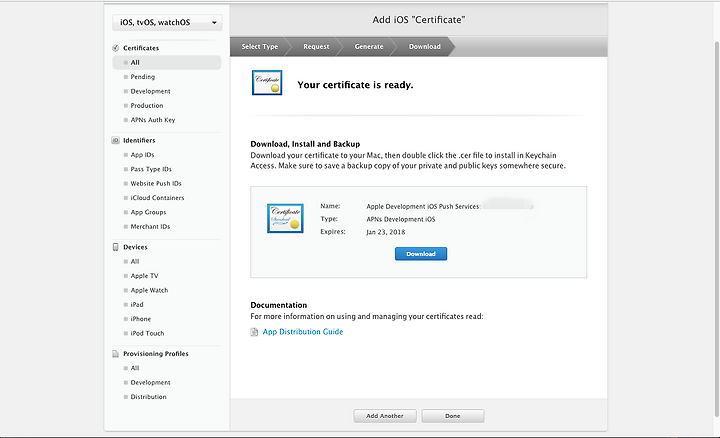Viewport: 720px width, 438px height.
Task: Open App IDs under Identifiers
Action: pos(142,155)
